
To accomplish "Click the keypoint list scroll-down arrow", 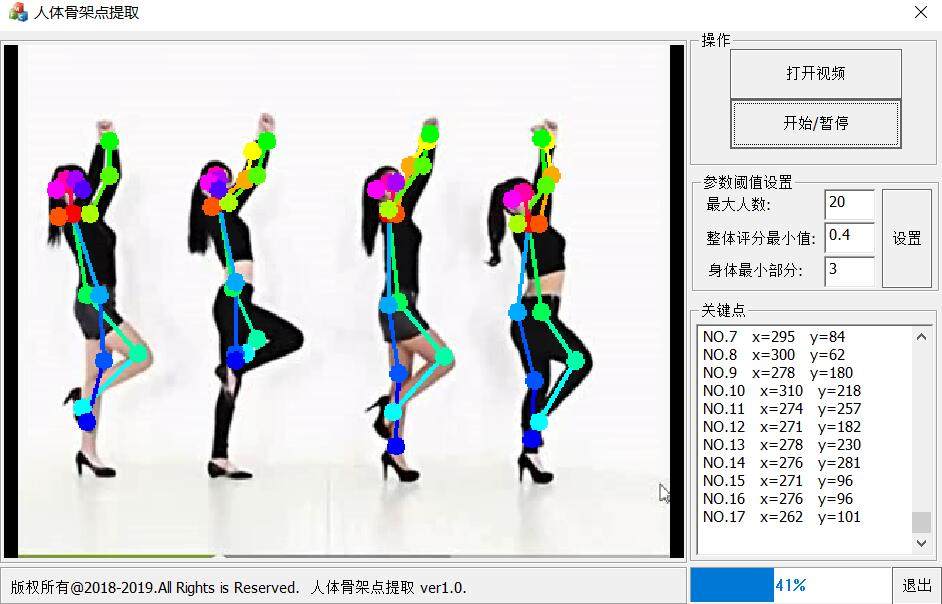I will point(922,543).
